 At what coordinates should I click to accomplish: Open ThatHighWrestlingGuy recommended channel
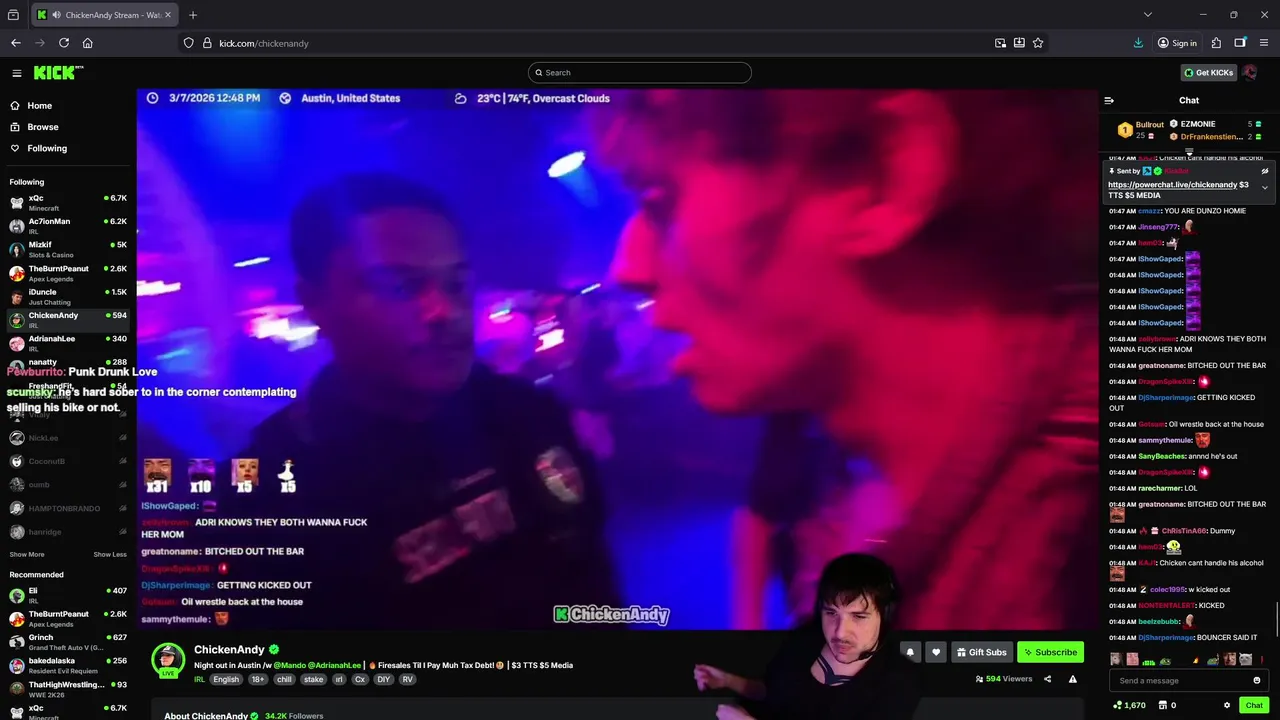point(68,689)
